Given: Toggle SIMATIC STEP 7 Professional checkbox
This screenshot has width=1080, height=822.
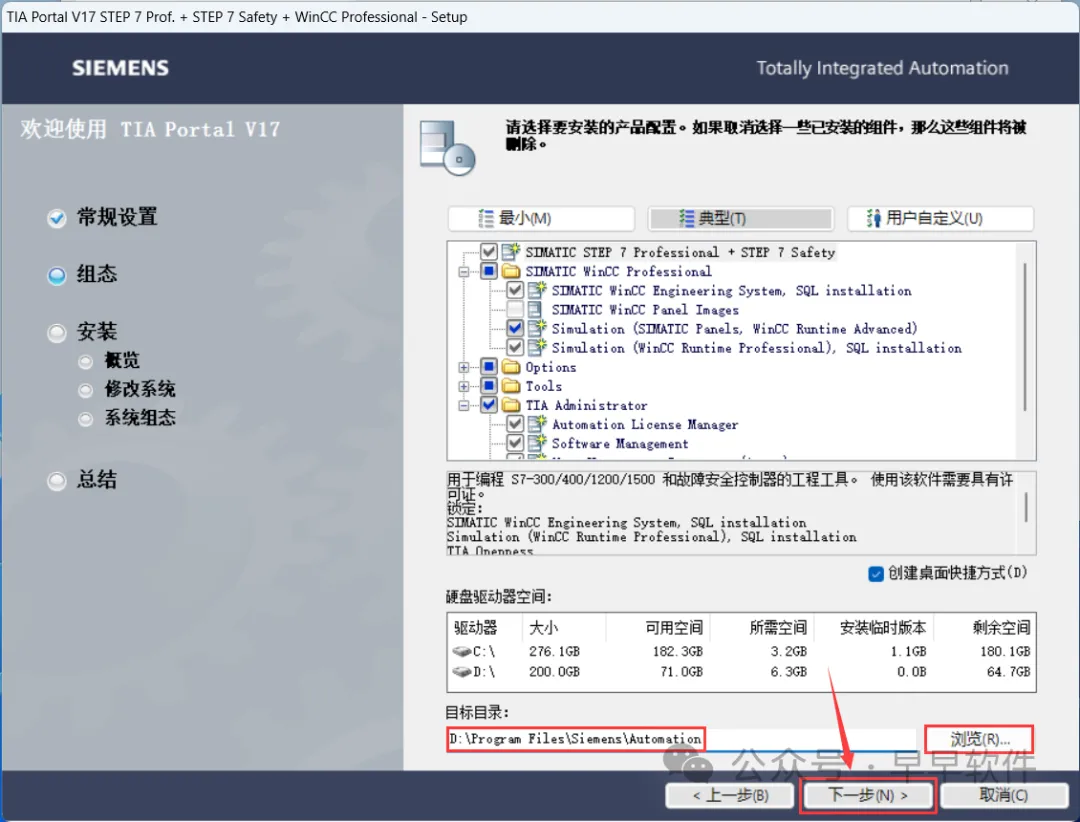Looking at the screenshot, I should 489,251.
